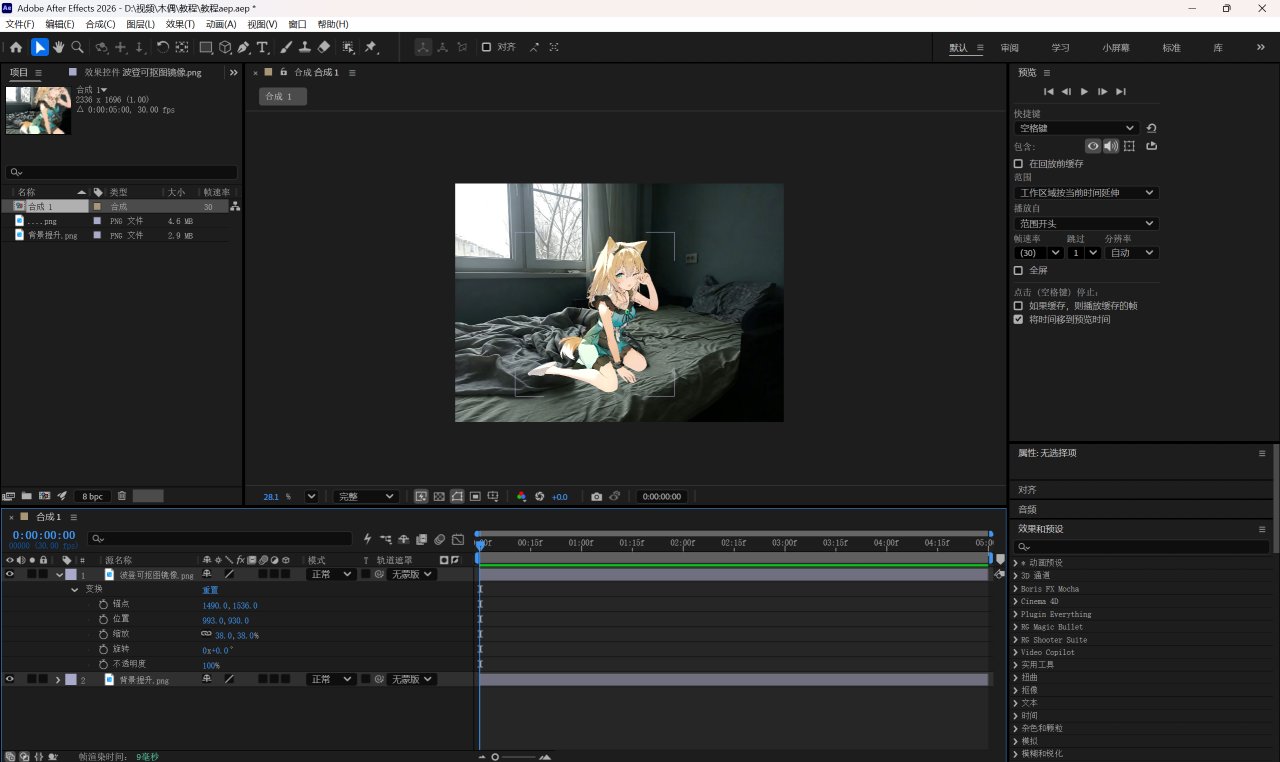Screen dimensions: 1280x762
Task: Open the 文件(F) menu
Action: click(20, 24)
